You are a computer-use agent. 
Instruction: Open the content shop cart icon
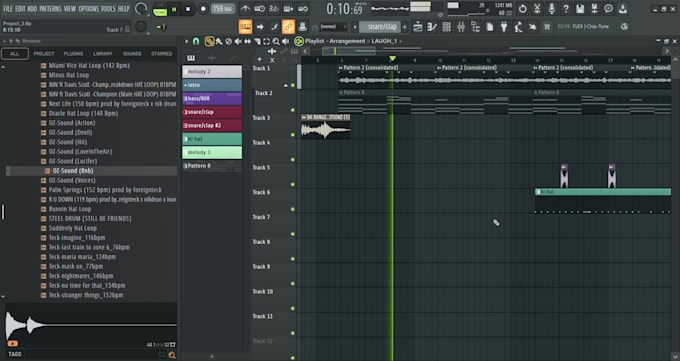click(x=547, y=27)
